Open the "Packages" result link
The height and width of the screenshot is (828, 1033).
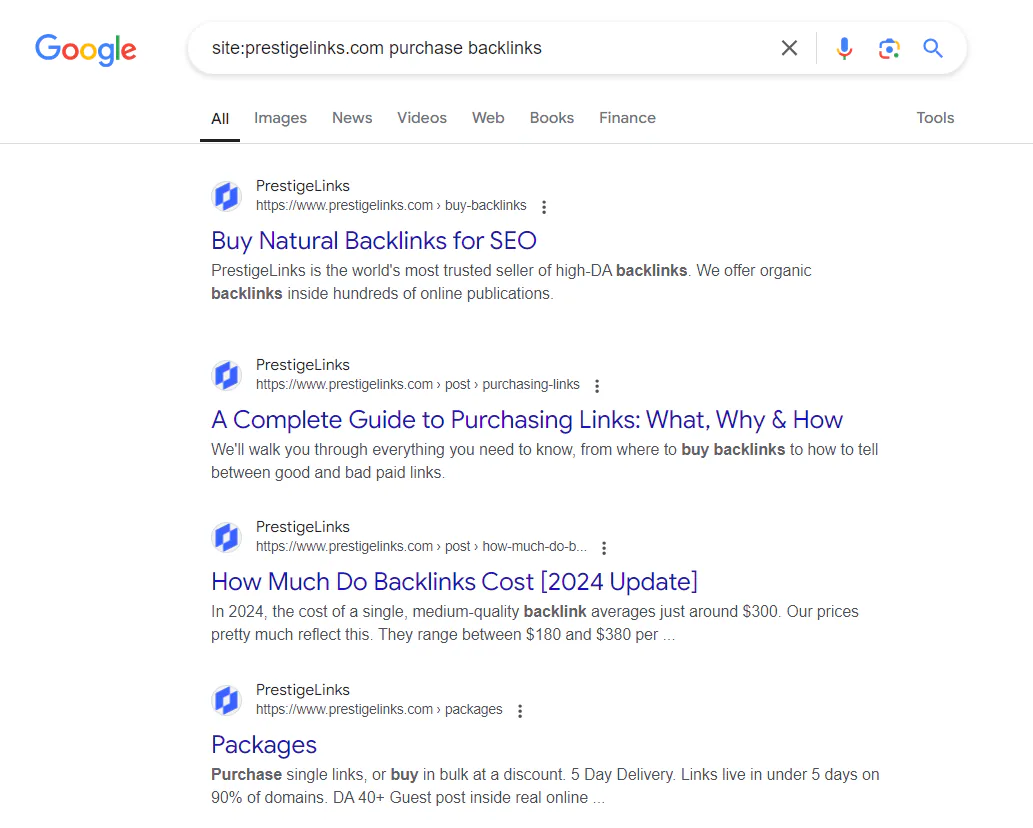pyautogui.click(x=264, y=745)
